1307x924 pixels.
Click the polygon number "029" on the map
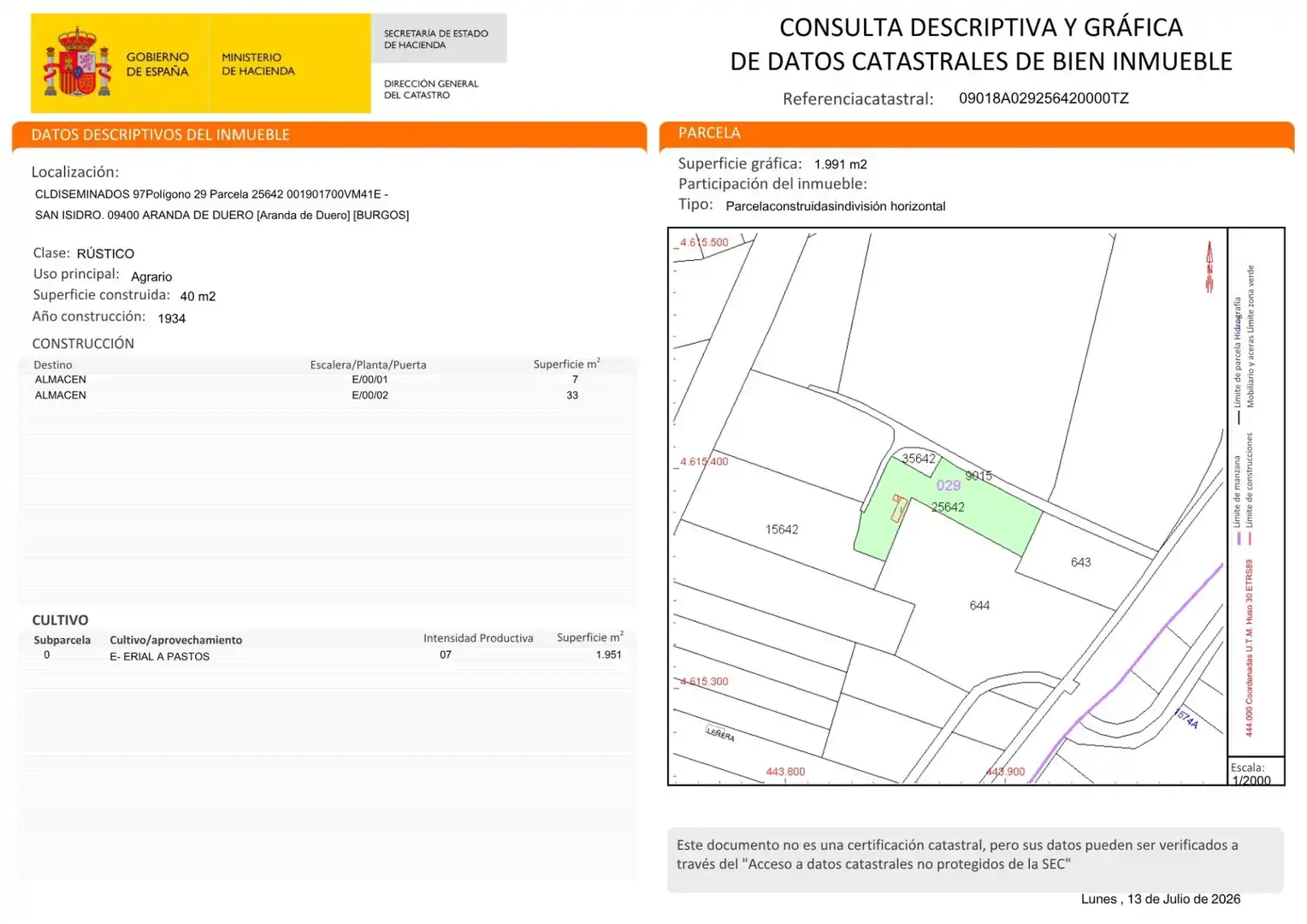948,485
